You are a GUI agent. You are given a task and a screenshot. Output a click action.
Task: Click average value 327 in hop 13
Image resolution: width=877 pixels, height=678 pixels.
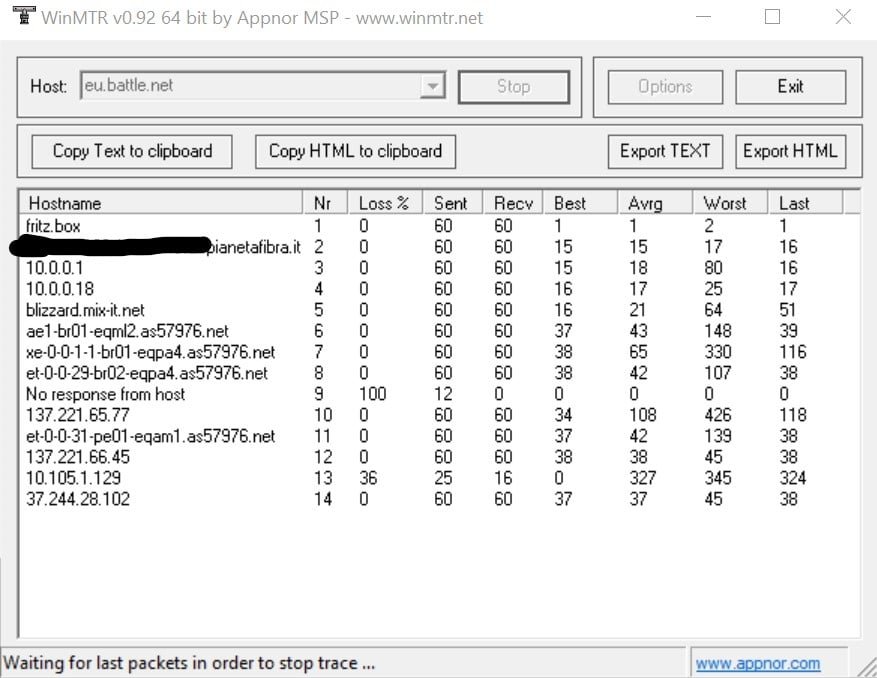click(643, 478)
